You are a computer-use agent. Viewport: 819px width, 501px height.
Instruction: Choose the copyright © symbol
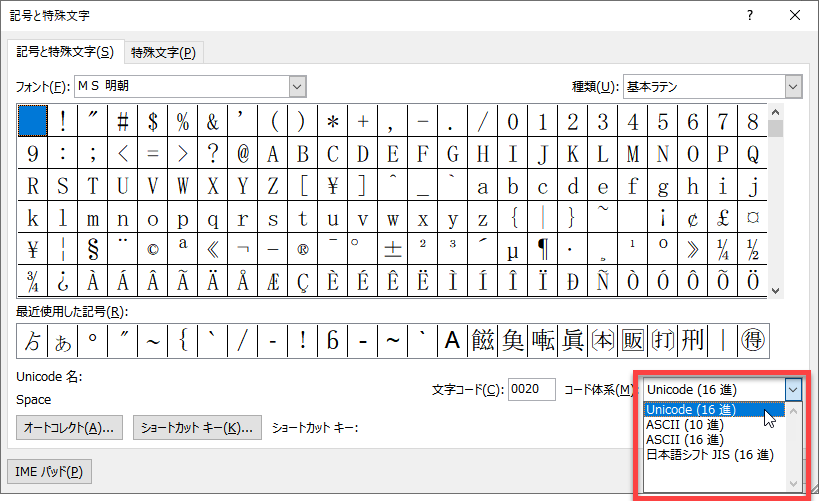[153, 249]
